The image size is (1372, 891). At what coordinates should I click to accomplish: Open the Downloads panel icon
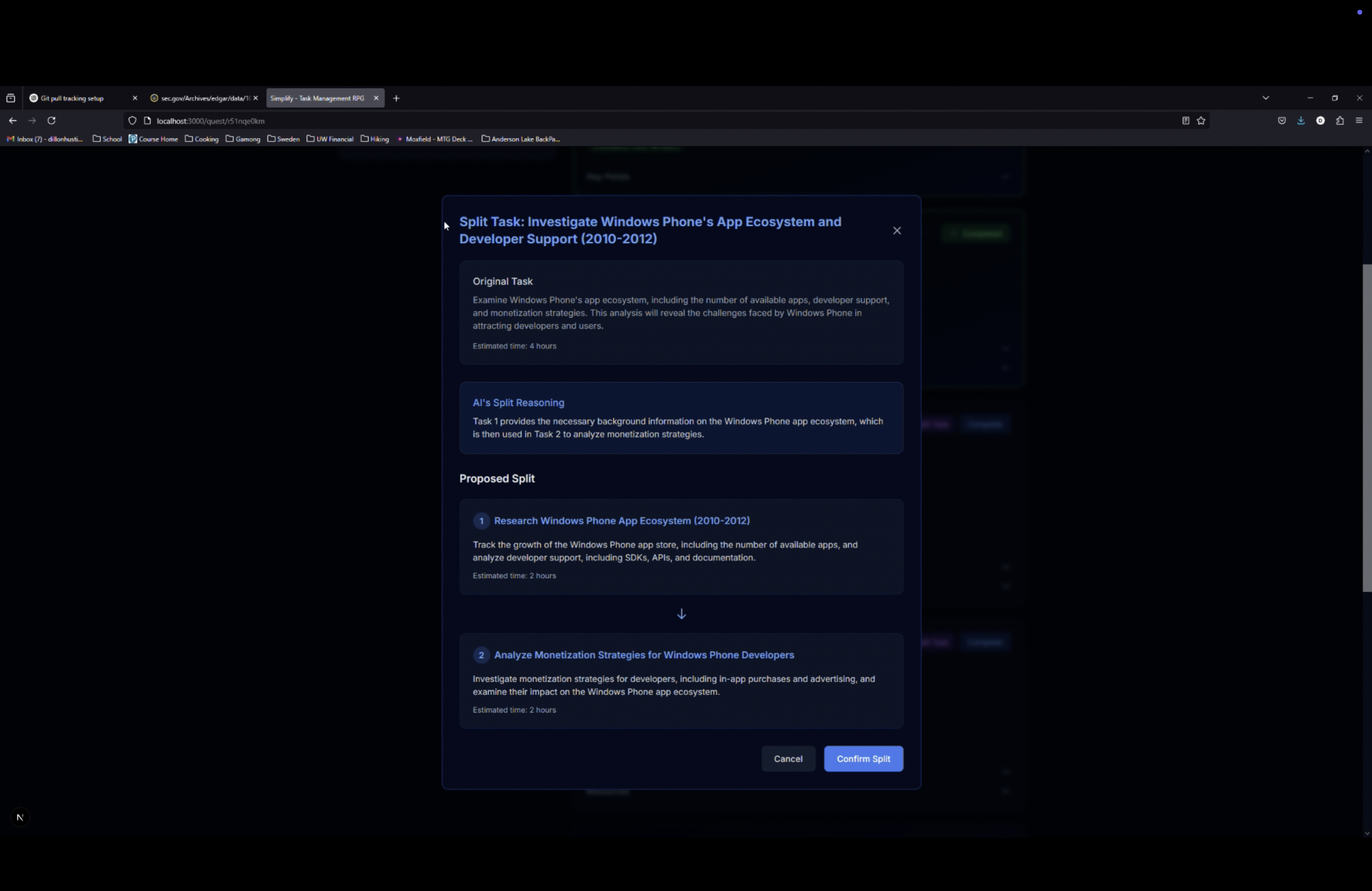coord(1301,120)
